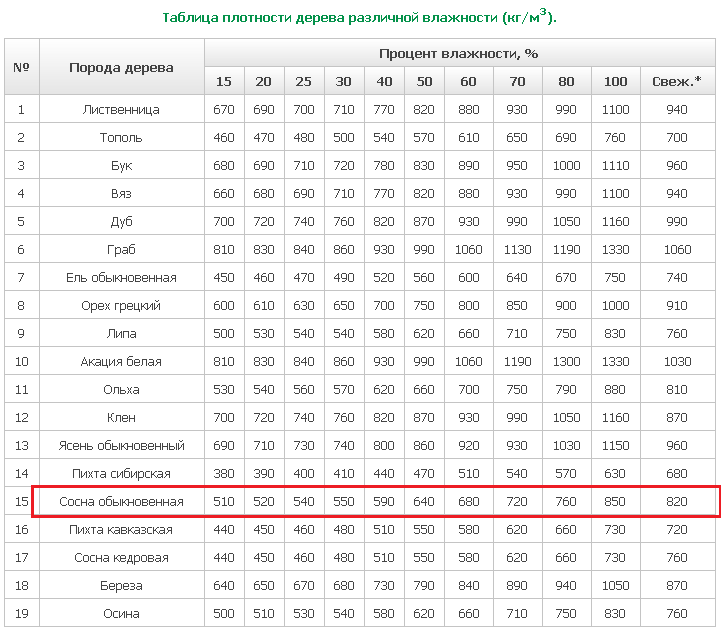Click the 'Процент влажности, %' header
Image resolution: width=721 pixels, height=631 pixels.
click(458, 53)
